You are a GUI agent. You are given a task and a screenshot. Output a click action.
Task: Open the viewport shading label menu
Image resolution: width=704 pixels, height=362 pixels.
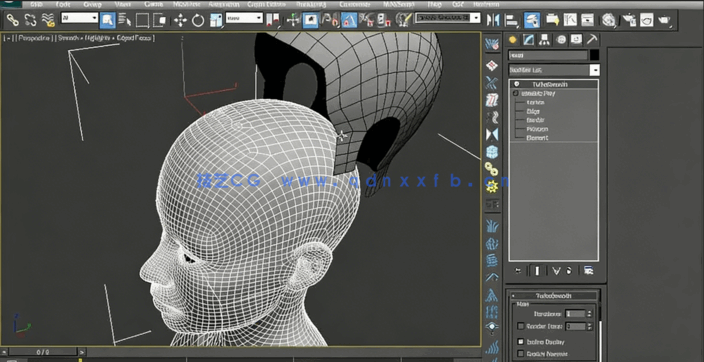coord(106,38)
